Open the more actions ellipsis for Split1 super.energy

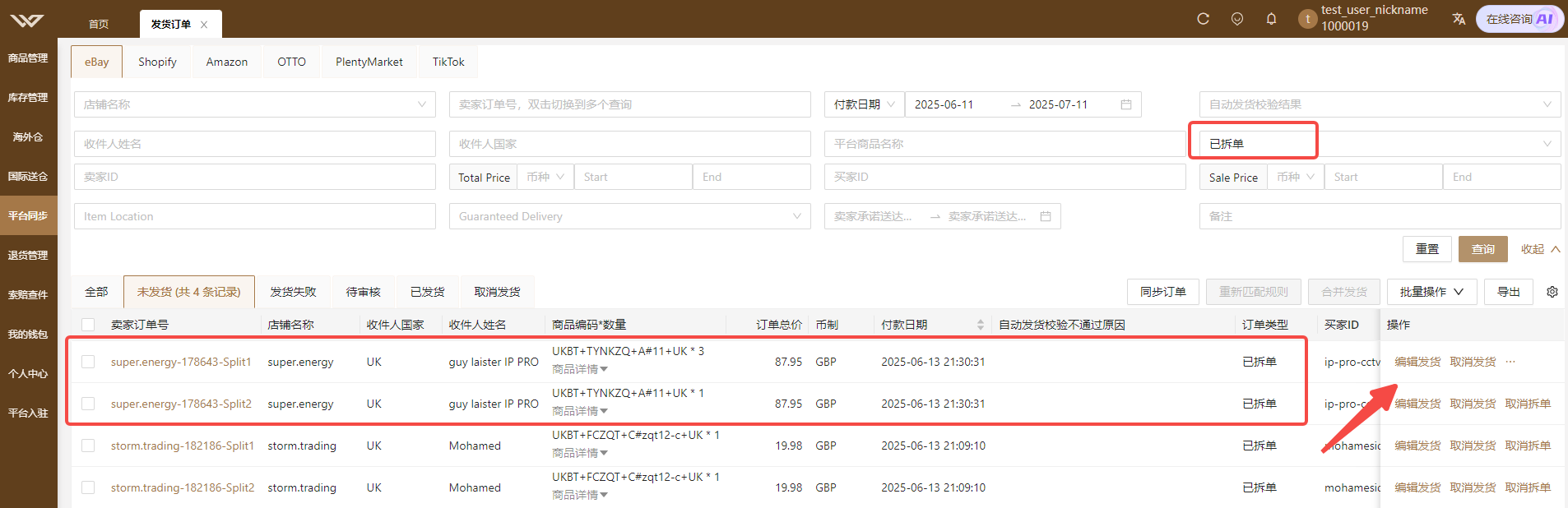coord(1510,362)
